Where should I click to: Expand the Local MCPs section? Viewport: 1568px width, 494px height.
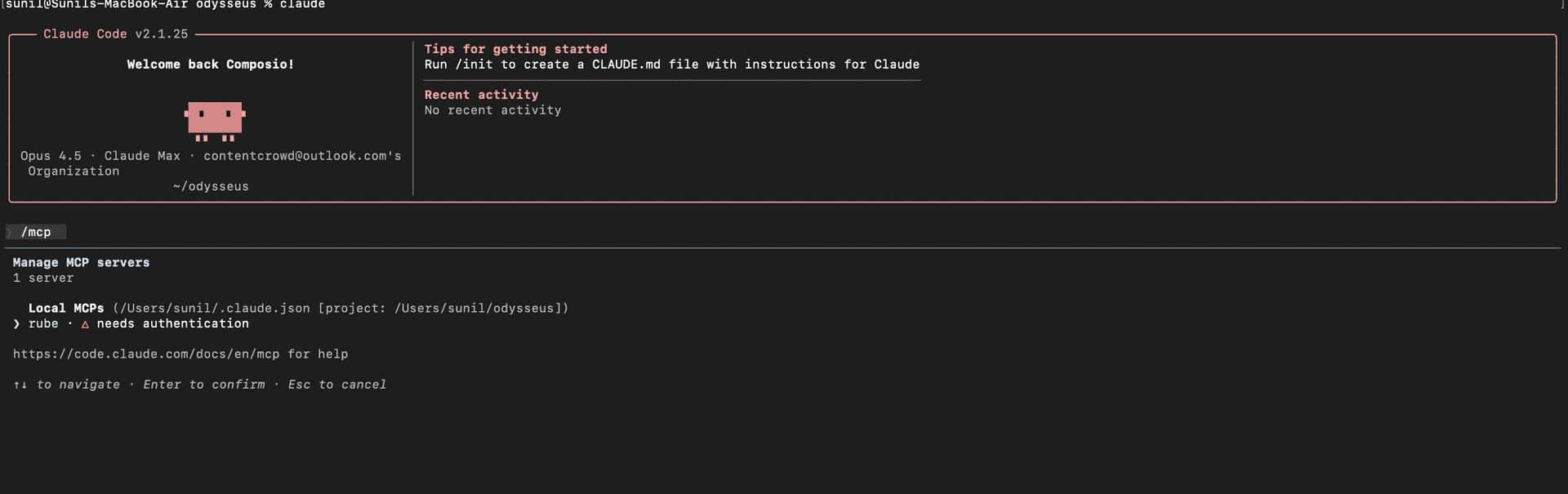pos(65,308)
